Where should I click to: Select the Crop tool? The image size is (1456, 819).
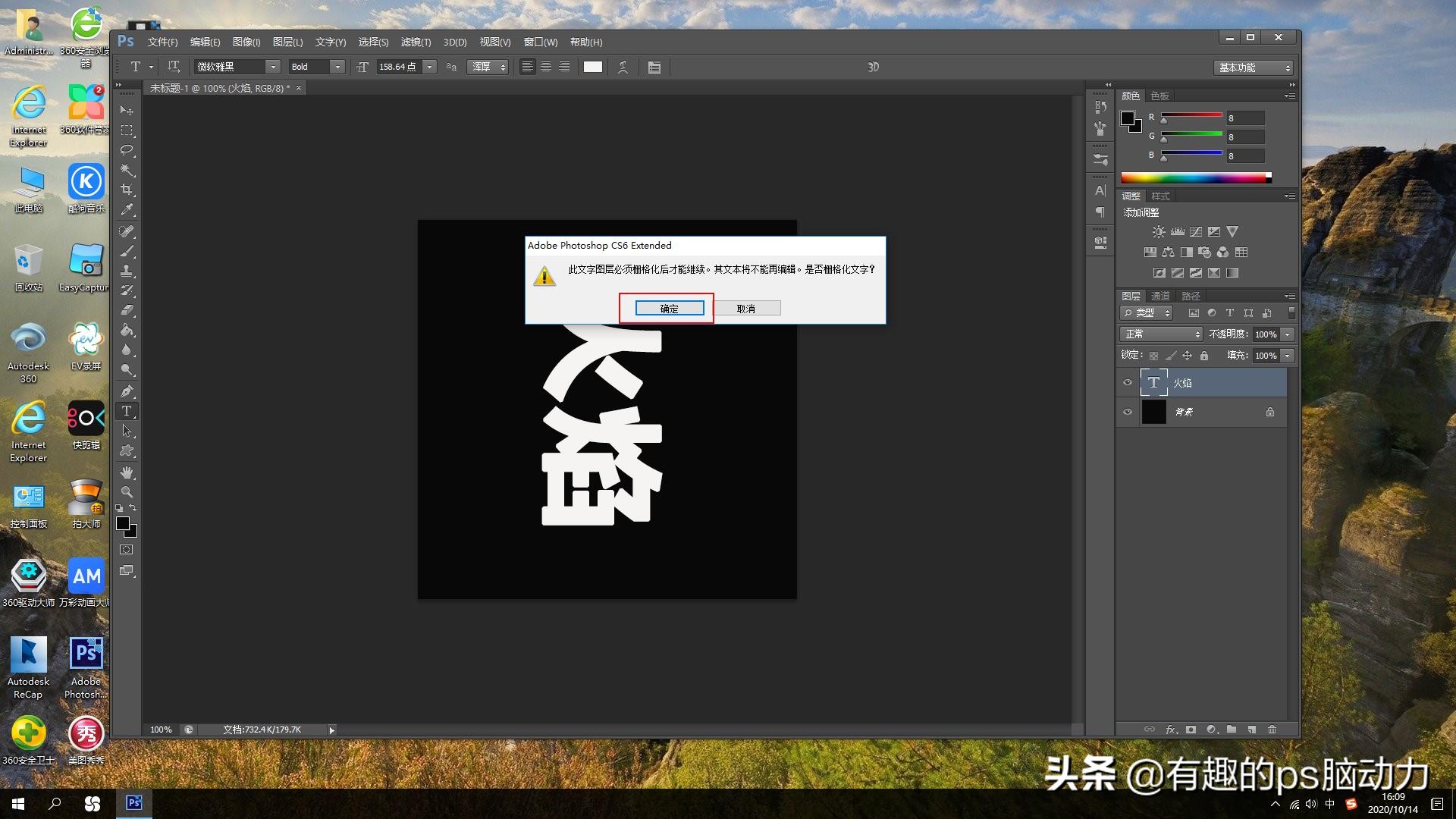click(127, 190)
